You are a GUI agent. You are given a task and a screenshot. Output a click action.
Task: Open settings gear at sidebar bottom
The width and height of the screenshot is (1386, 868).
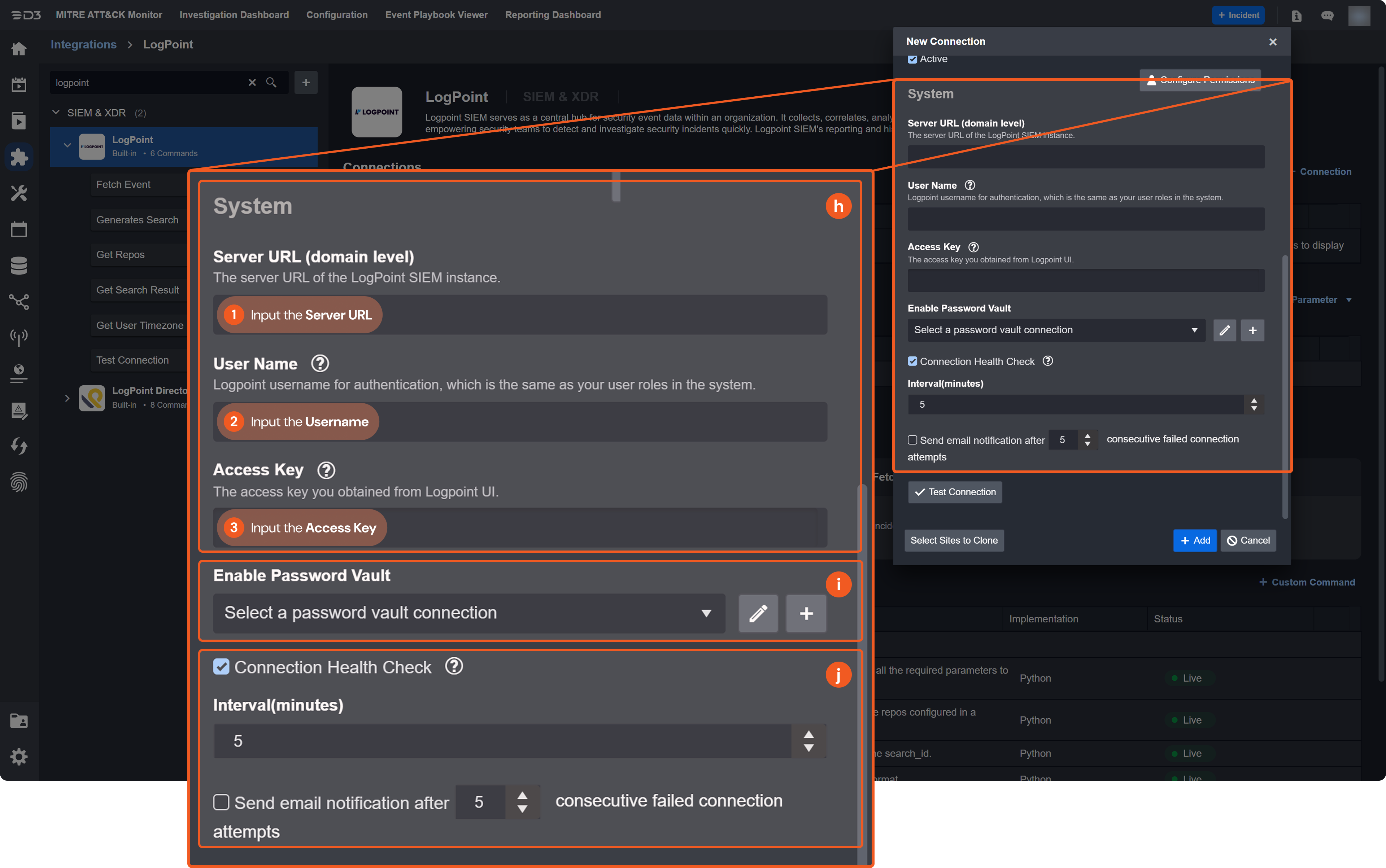[19, 757]
